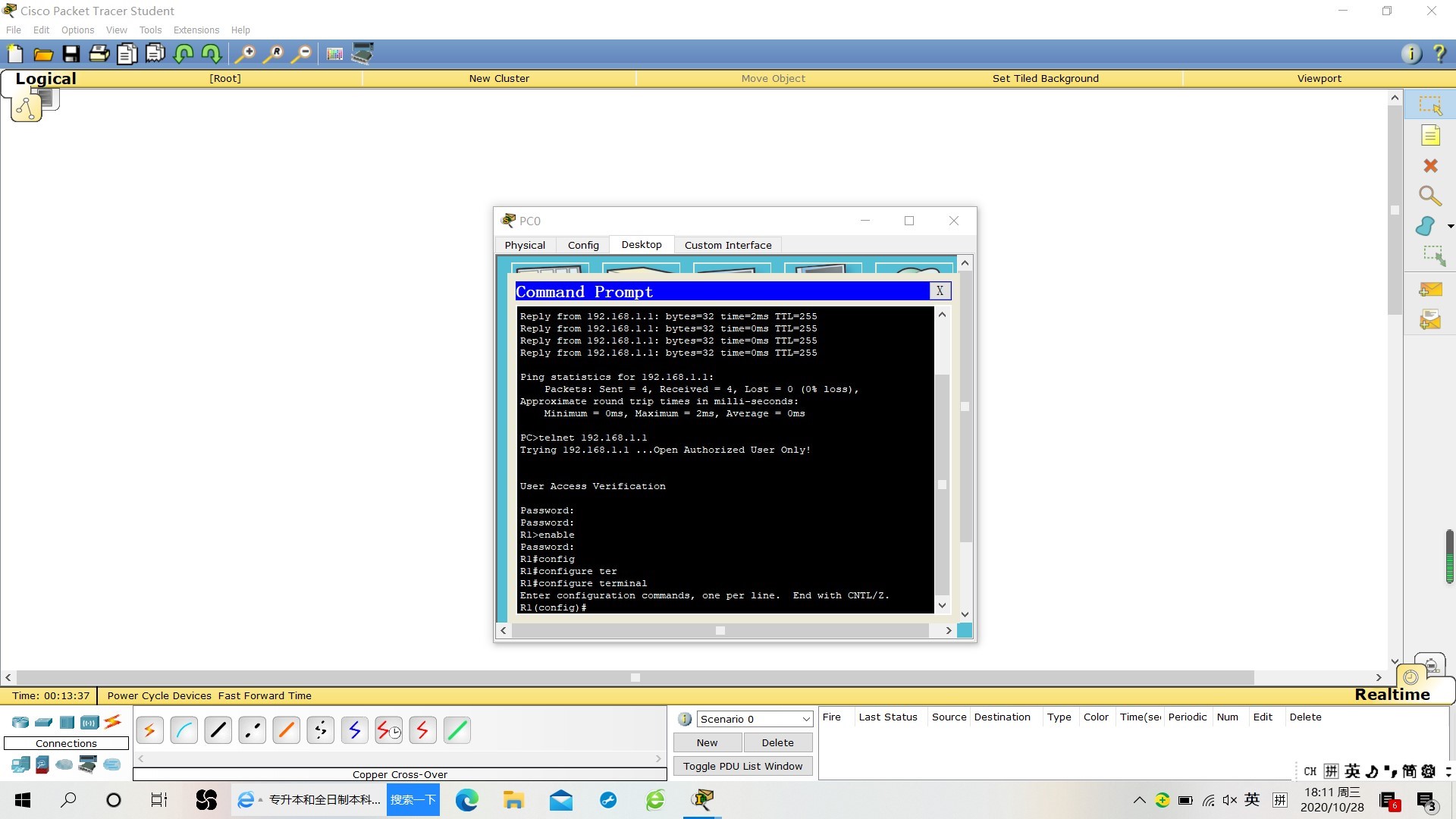
Task: Open the File menu
Action: tap(14, 30)
